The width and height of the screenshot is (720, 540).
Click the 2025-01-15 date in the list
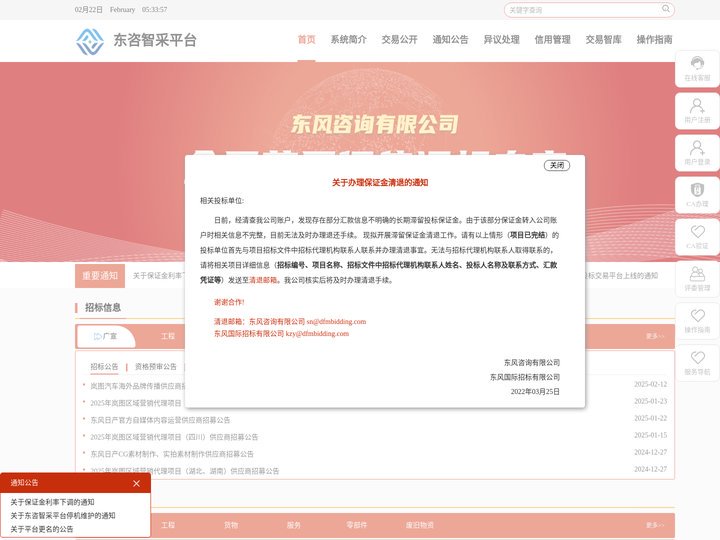(x=650, y=435)
